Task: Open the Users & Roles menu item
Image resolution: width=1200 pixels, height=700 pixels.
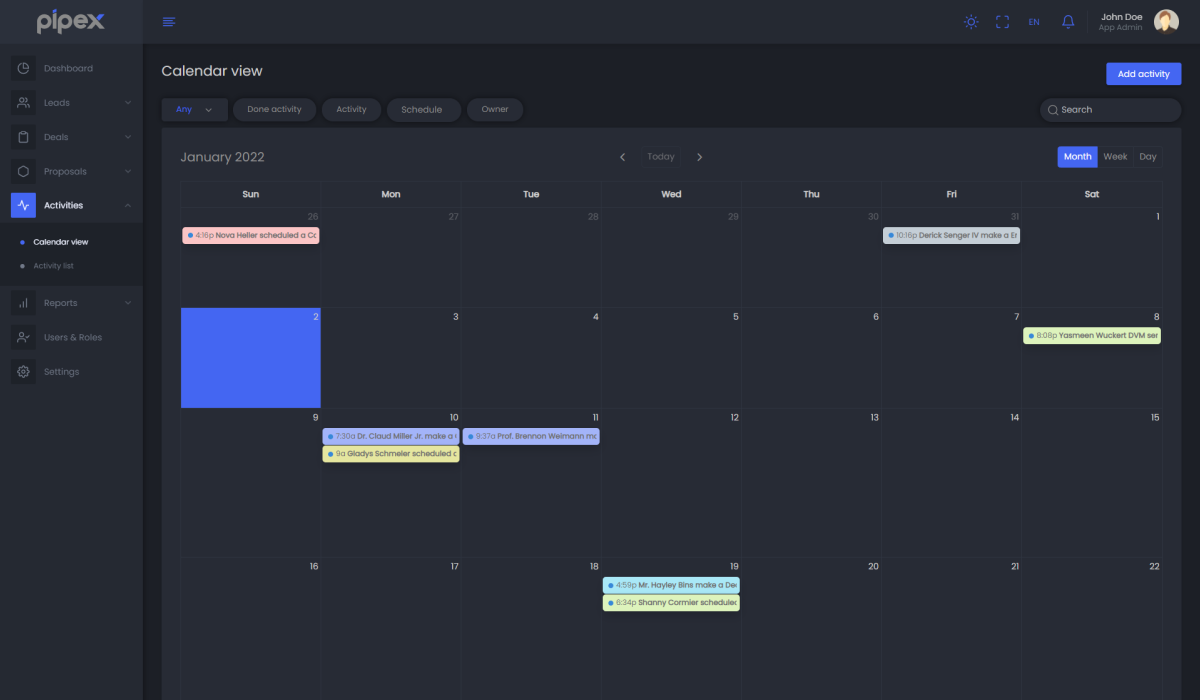Action: click(x=72, y=338)
